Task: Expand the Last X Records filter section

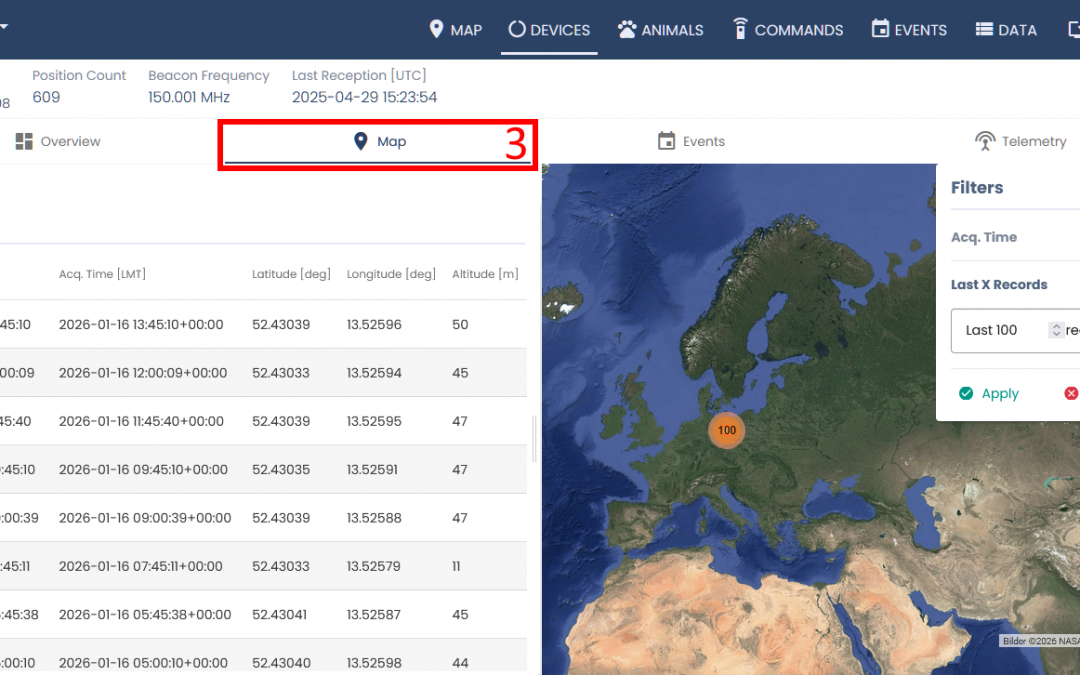Action: click(x=999, y=285)
